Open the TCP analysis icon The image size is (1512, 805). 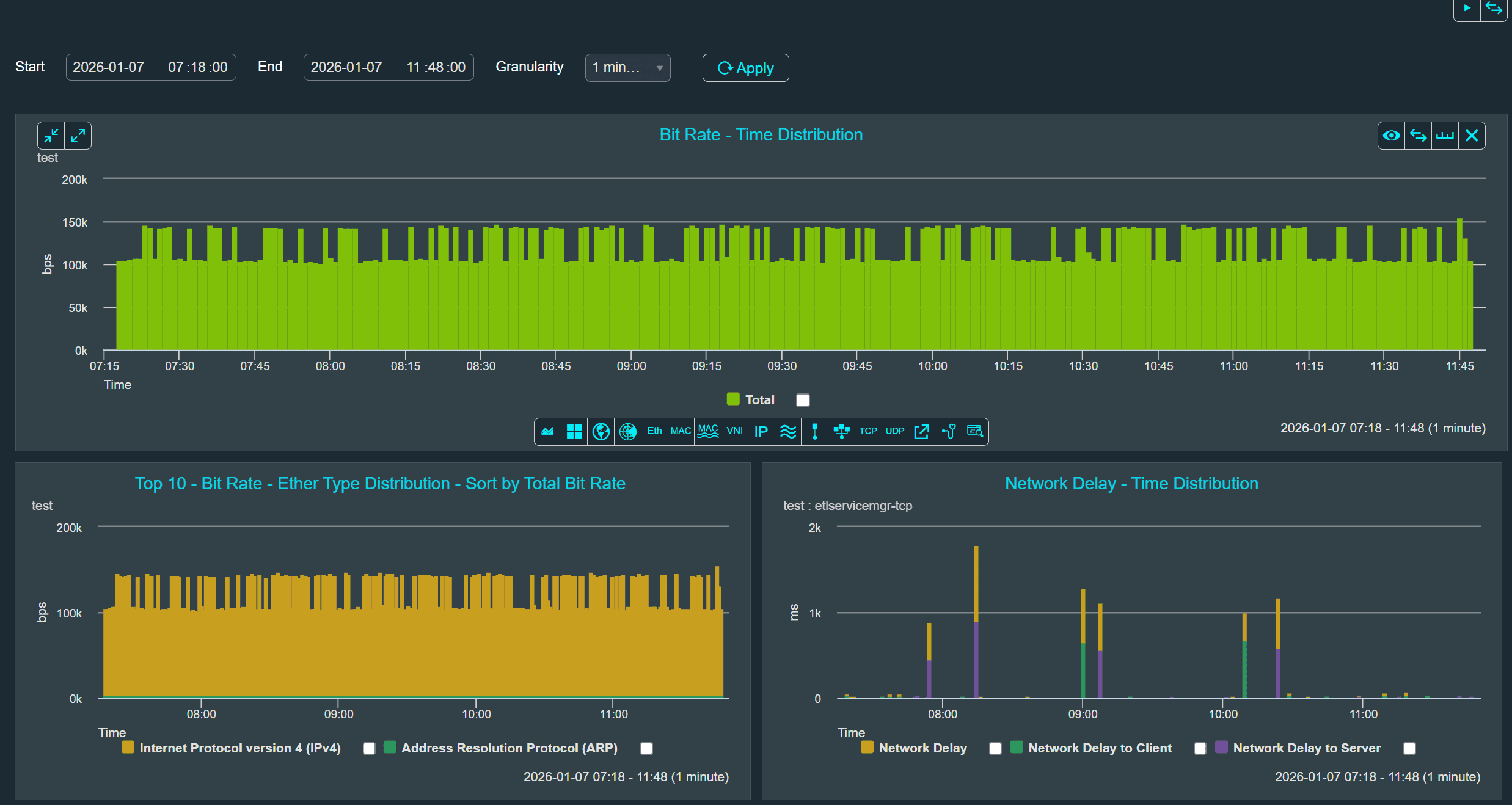(x=867, y=431)
